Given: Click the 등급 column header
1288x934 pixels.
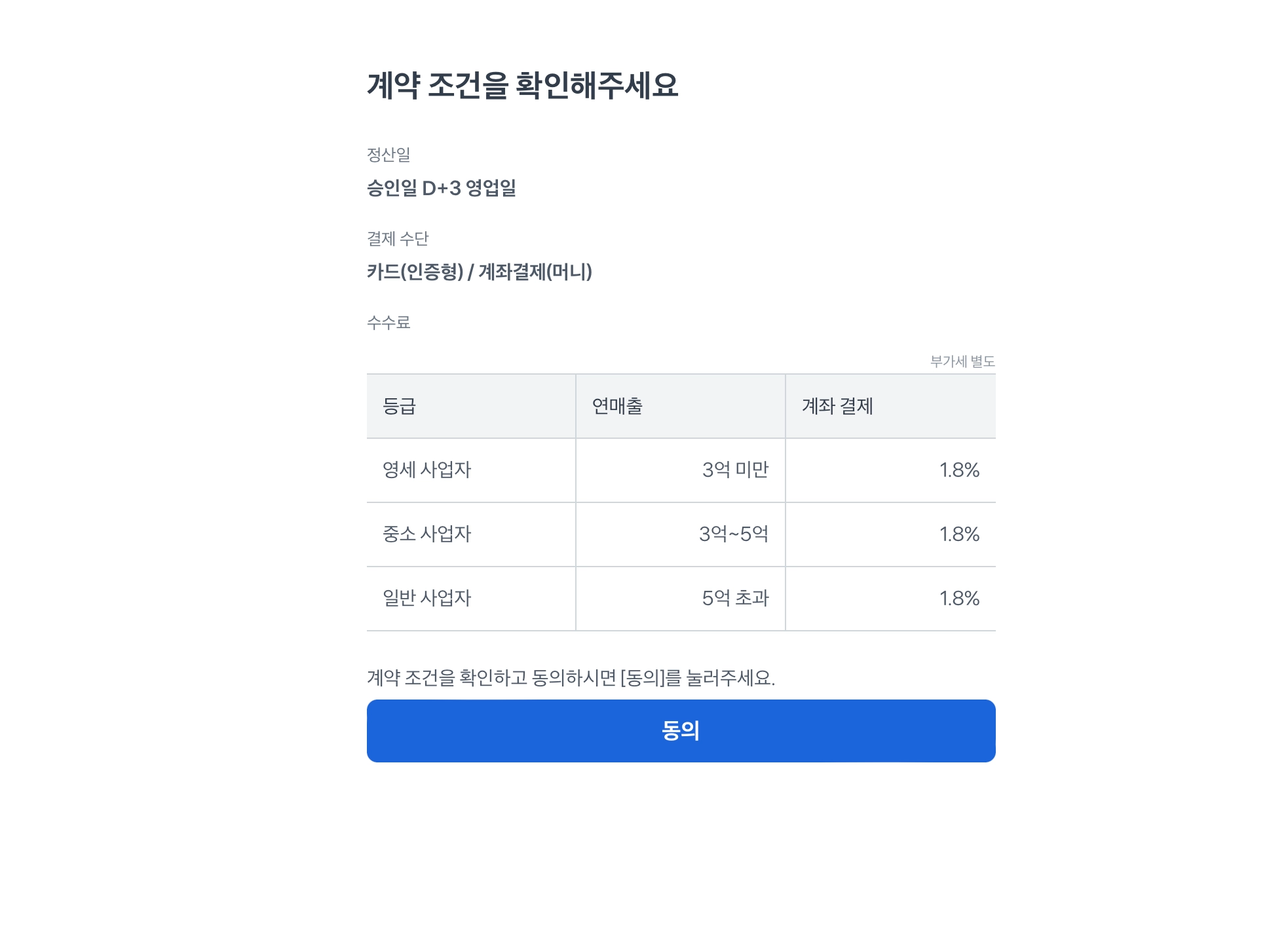Looking at the screenshot, I should [399, 406].
